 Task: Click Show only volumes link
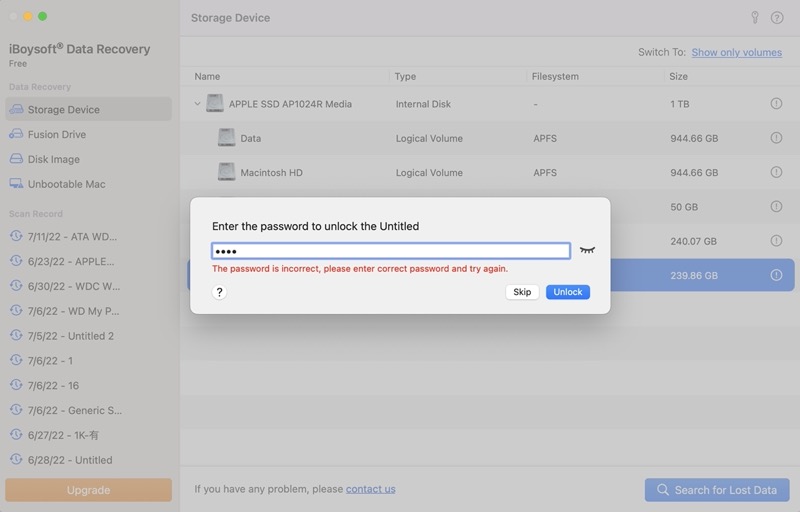tap(737, 52)
